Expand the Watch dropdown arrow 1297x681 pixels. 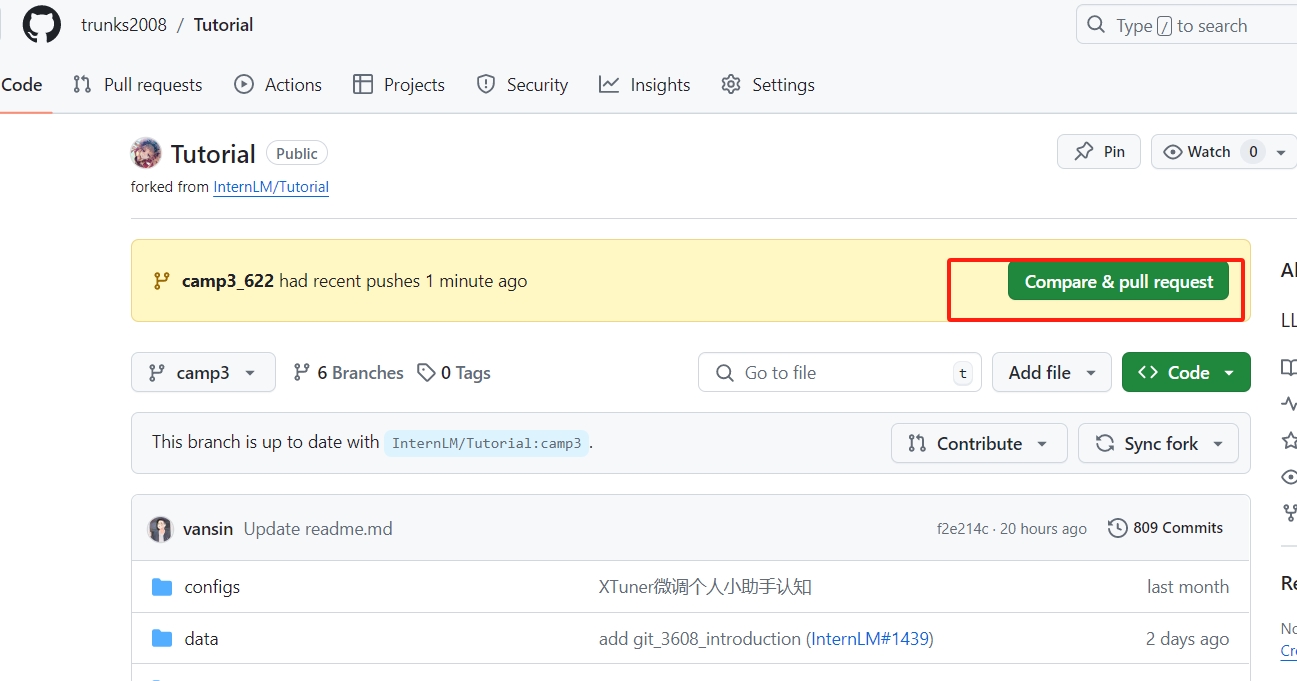pyautogui.click(x=1281, y=152)
